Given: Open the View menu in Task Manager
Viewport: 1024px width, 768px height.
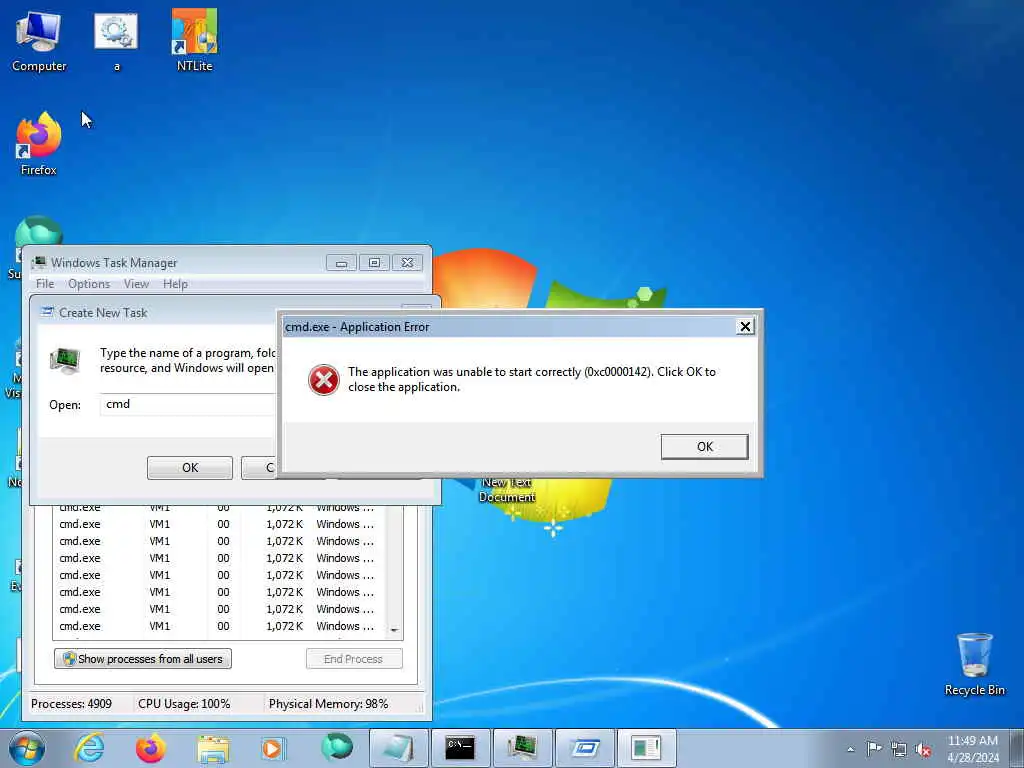Looking at the screenshot, I should pyautogui.click(x=136, y=284).
